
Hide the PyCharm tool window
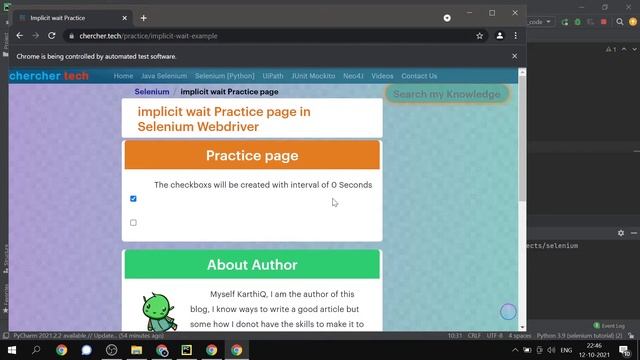pos(634,233)
